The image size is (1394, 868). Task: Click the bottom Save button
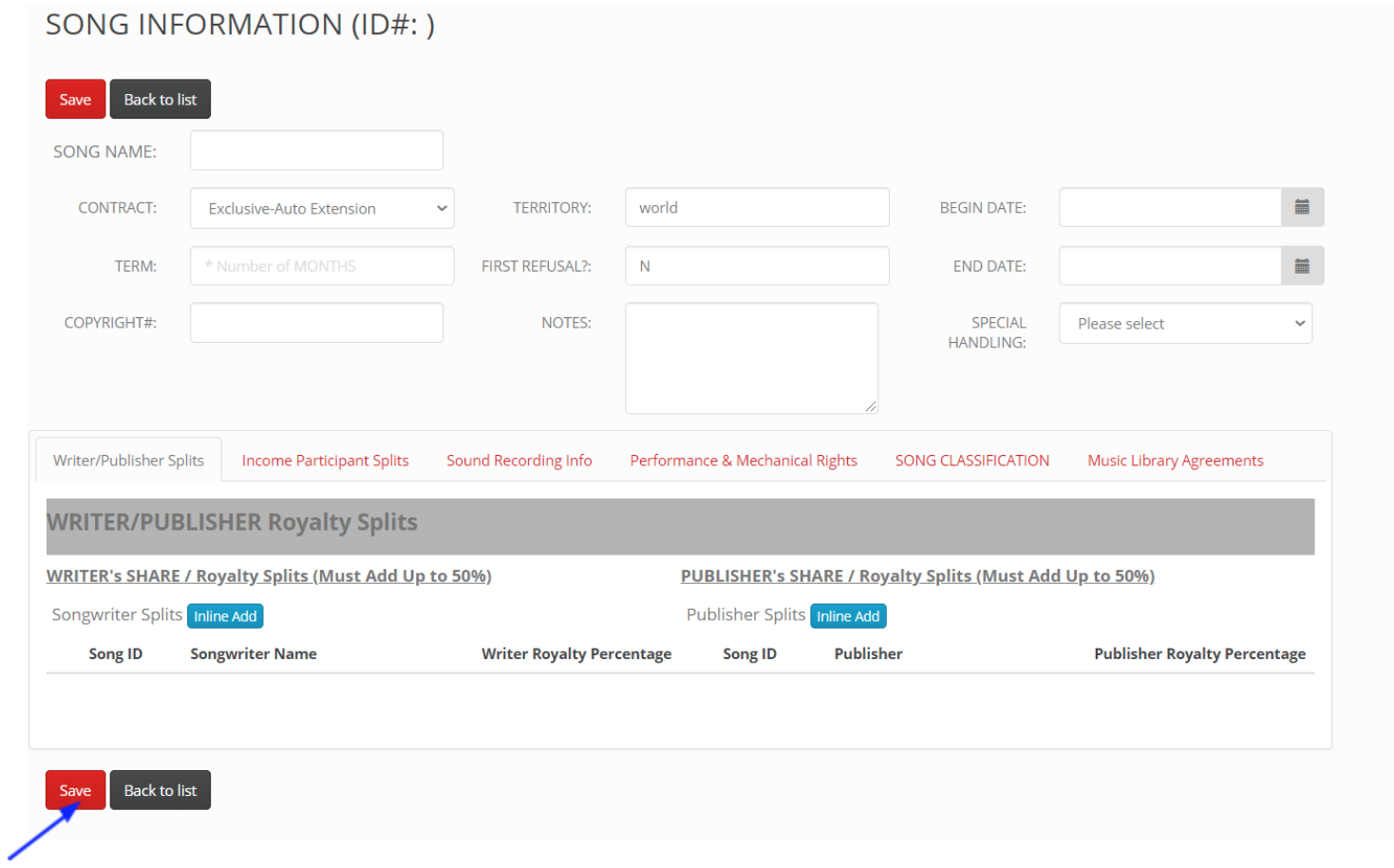(x=75, y=790)
